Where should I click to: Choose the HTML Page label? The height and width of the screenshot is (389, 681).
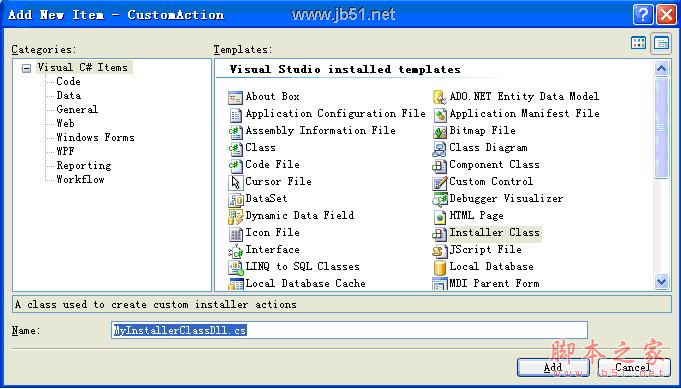tap(476, 216)
